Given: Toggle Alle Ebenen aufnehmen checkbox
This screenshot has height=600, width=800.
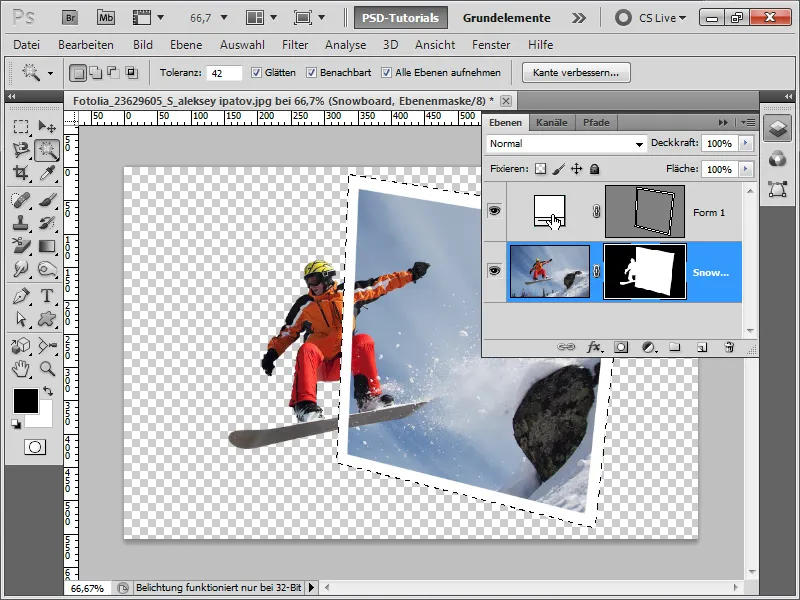Looking at the screenshot, I should pos(387,73).
